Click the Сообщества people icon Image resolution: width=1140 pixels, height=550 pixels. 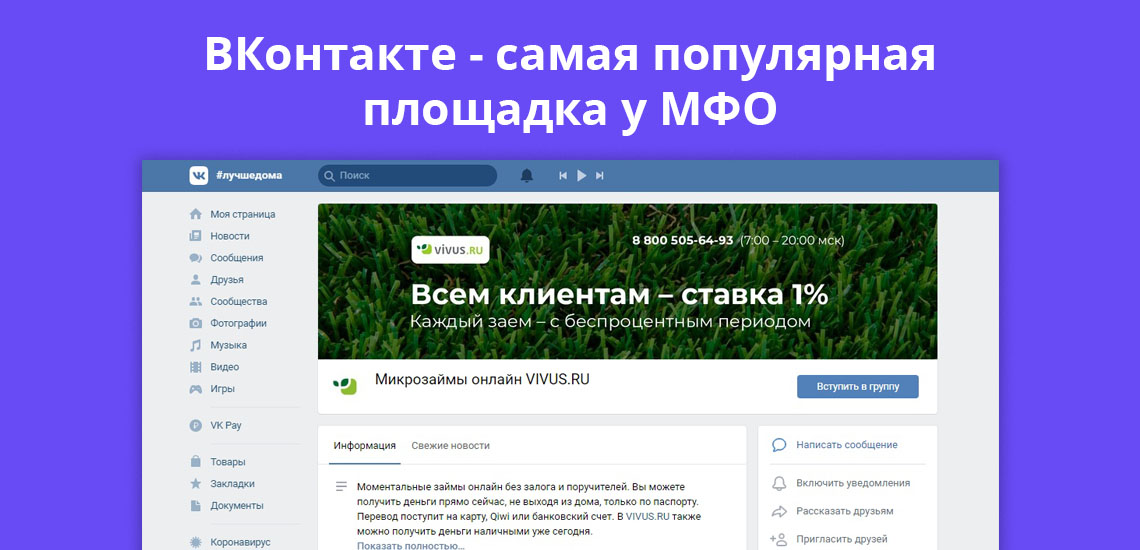[196, 301]
